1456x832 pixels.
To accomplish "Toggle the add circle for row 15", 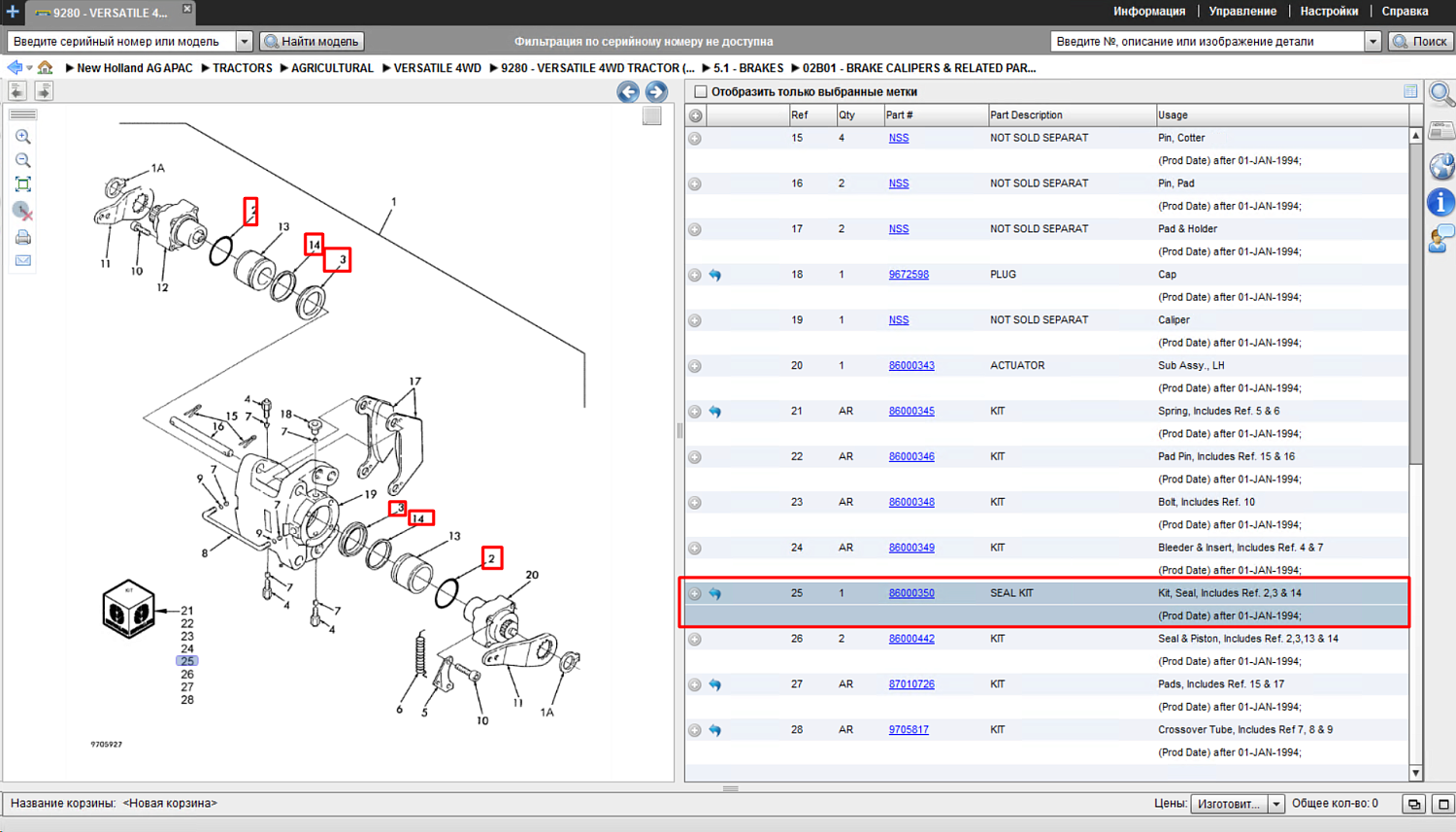I will pos(695,139).
